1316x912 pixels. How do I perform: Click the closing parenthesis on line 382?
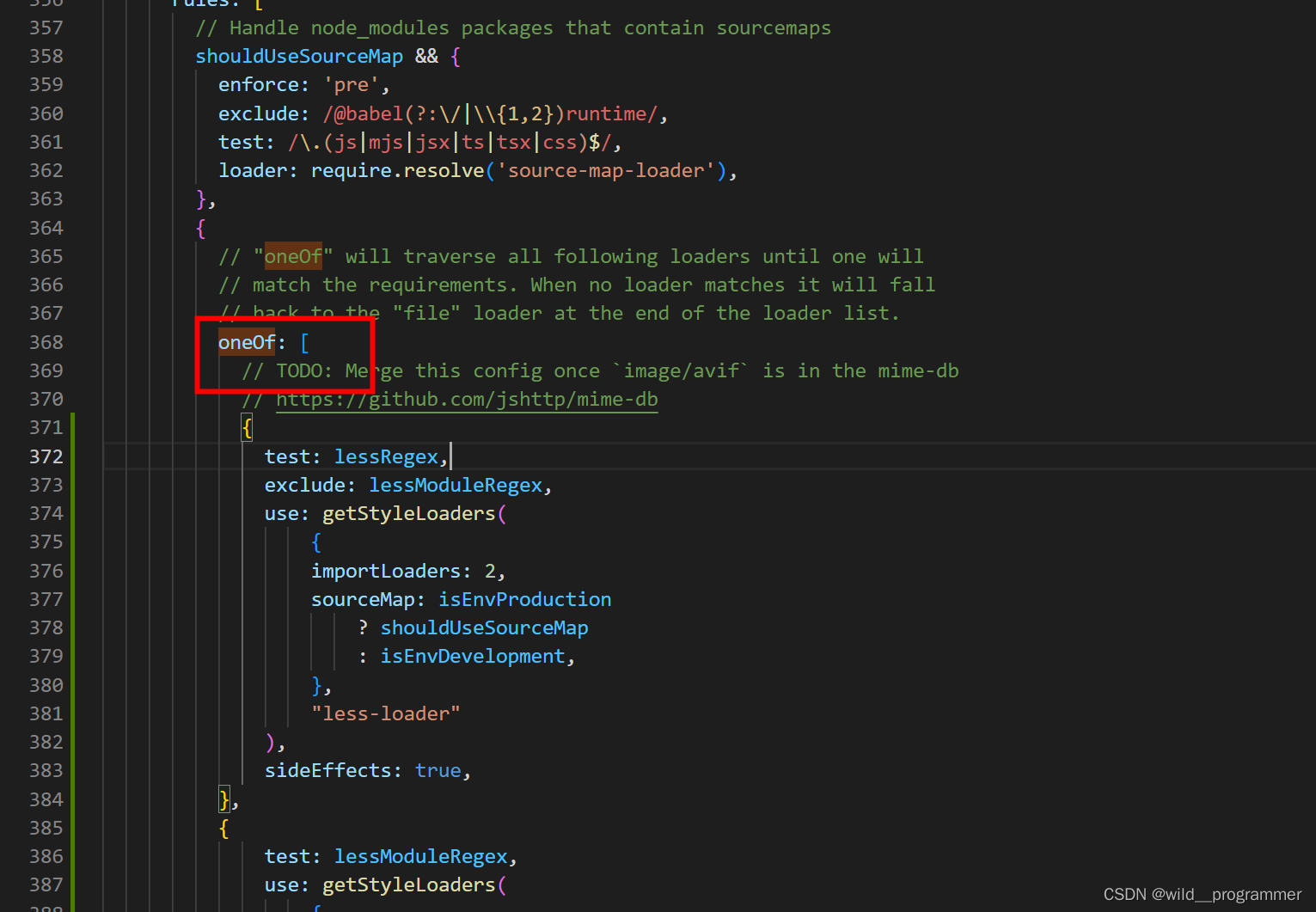coord(270,742)
